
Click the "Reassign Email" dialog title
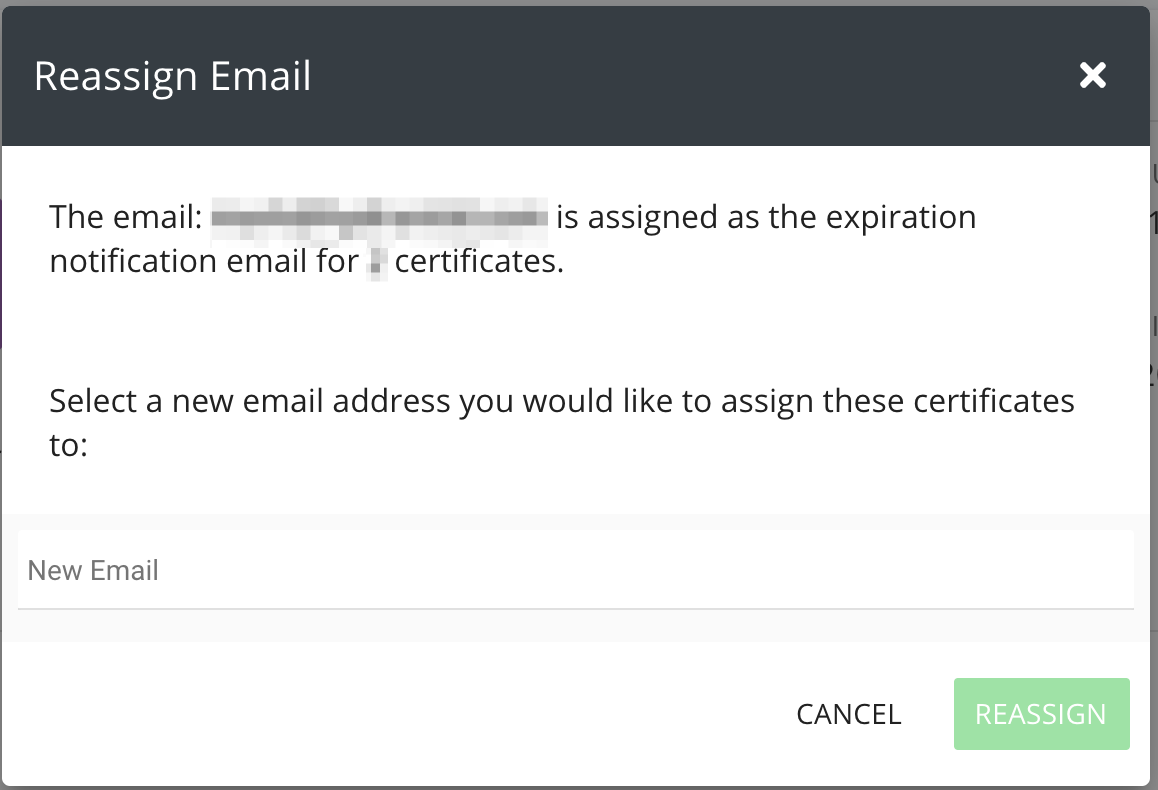tap(173, 76)
